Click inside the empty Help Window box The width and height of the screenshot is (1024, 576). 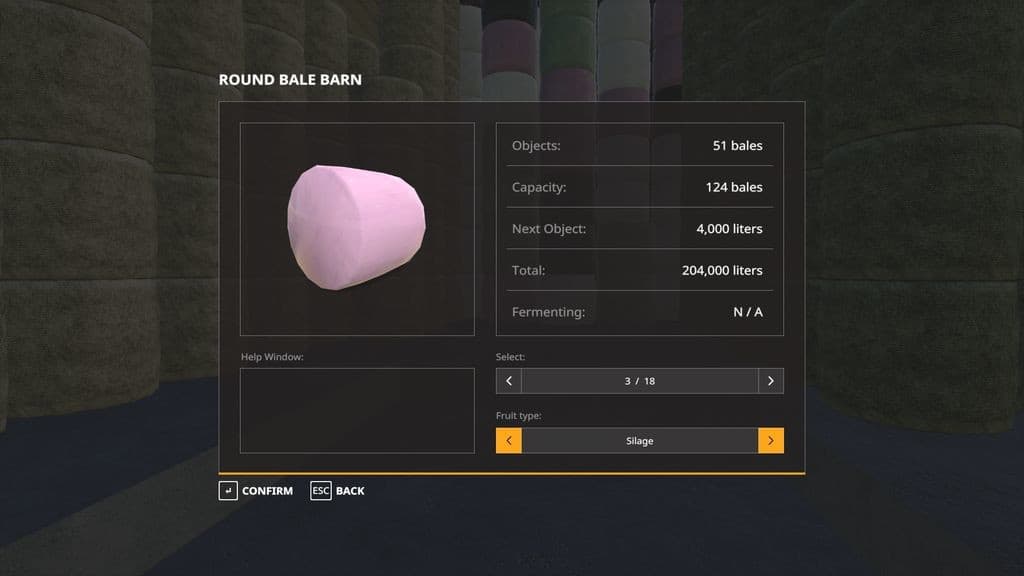coord(357,411)
